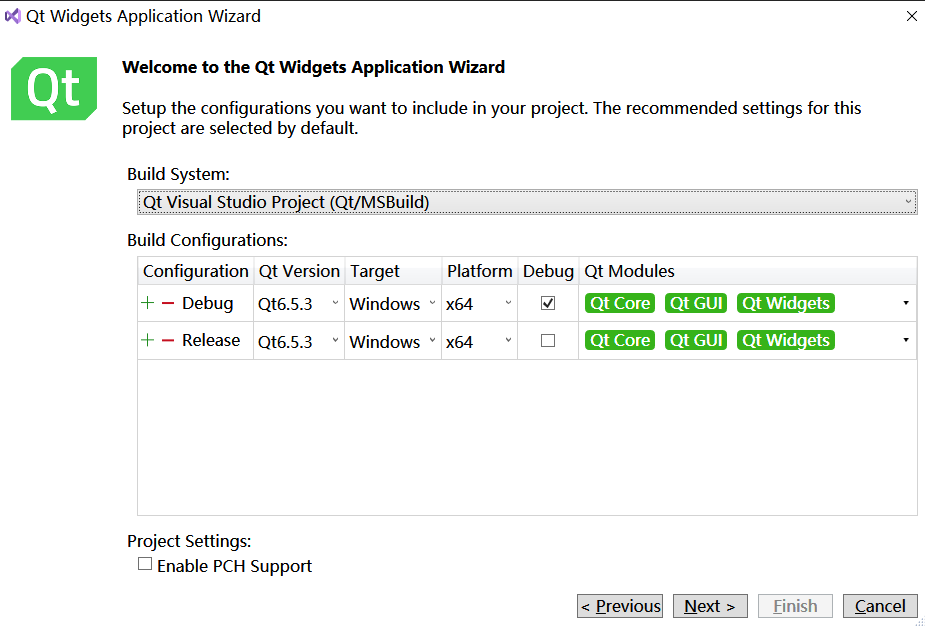Click the green plus icon in the Debug row
Screen dimensions: 925x626
[146, 303]
